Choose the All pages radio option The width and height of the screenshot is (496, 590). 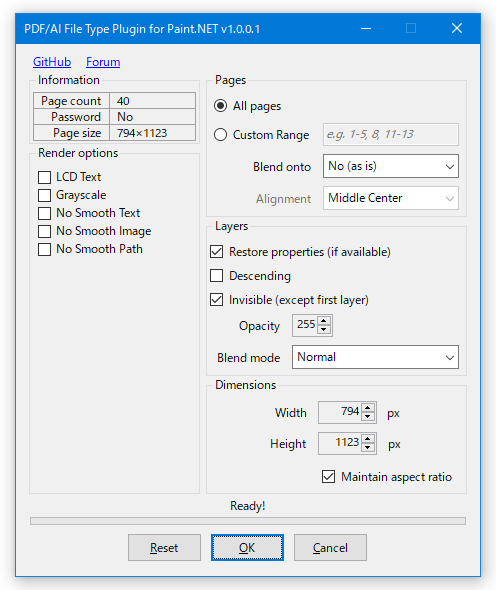(x=221, y=106)
